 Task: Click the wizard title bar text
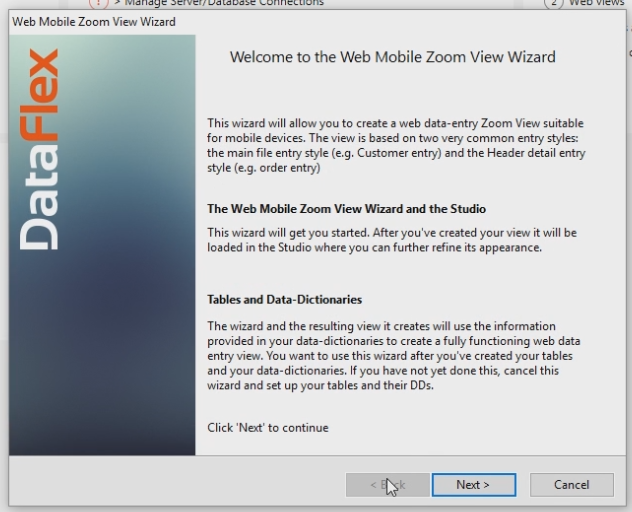point(94,21)
